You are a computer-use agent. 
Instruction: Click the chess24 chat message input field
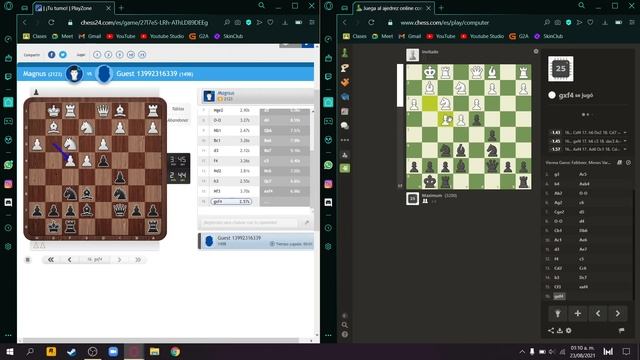click(249, 222)
